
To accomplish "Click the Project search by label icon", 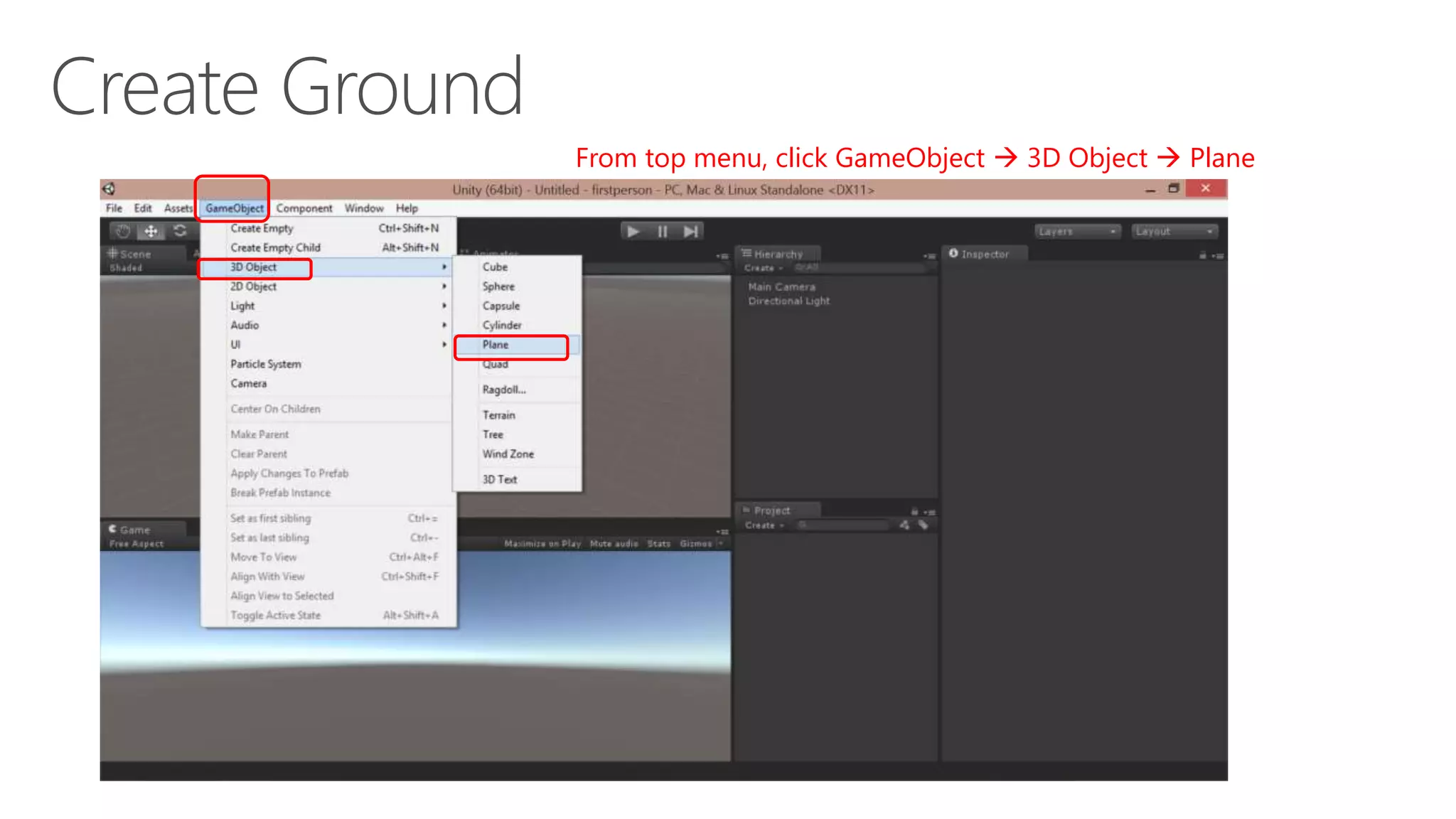I will [923, 525].
